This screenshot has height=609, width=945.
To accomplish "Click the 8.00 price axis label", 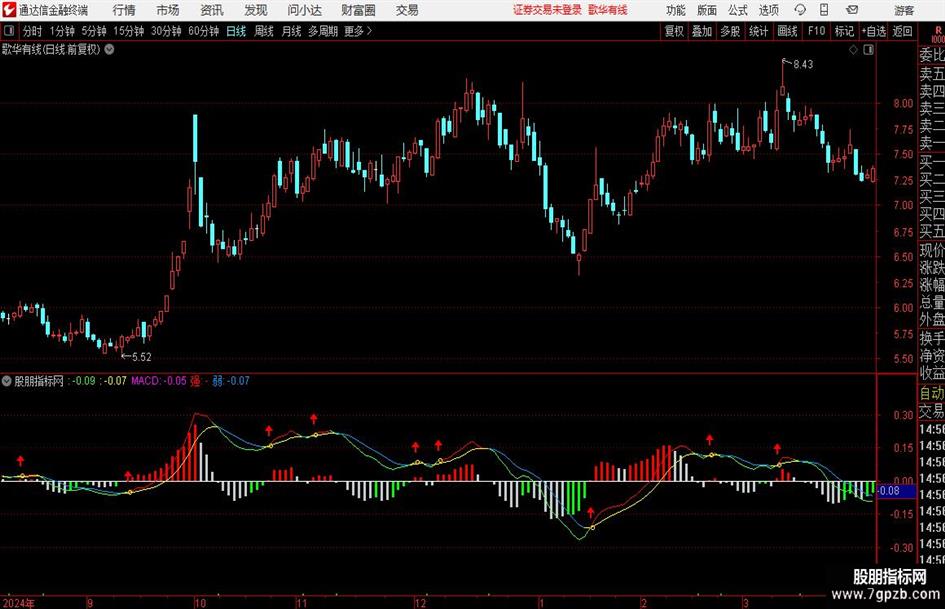I will (x=903, y=104).
